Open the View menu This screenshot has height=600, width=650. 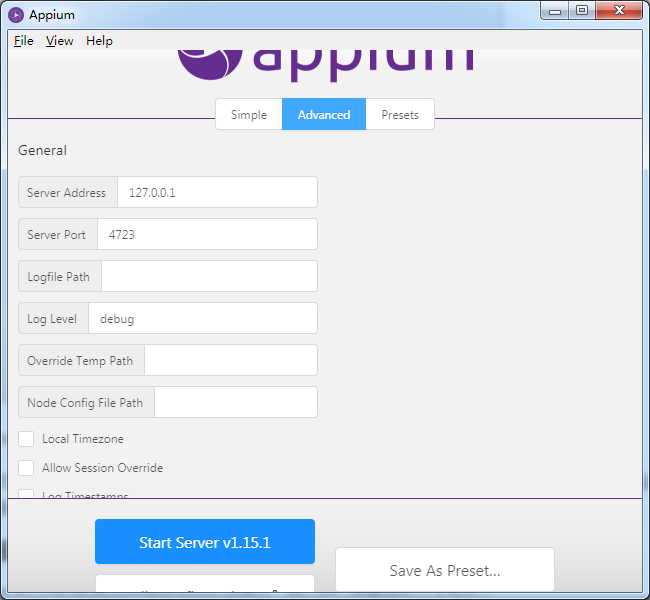click(59, 41)
